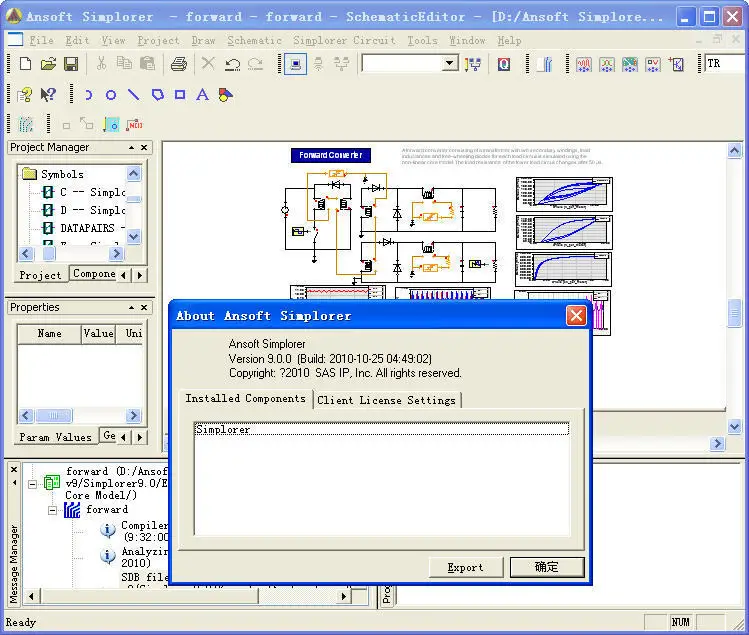Open the Tools menu

click(x=422, y=41)
